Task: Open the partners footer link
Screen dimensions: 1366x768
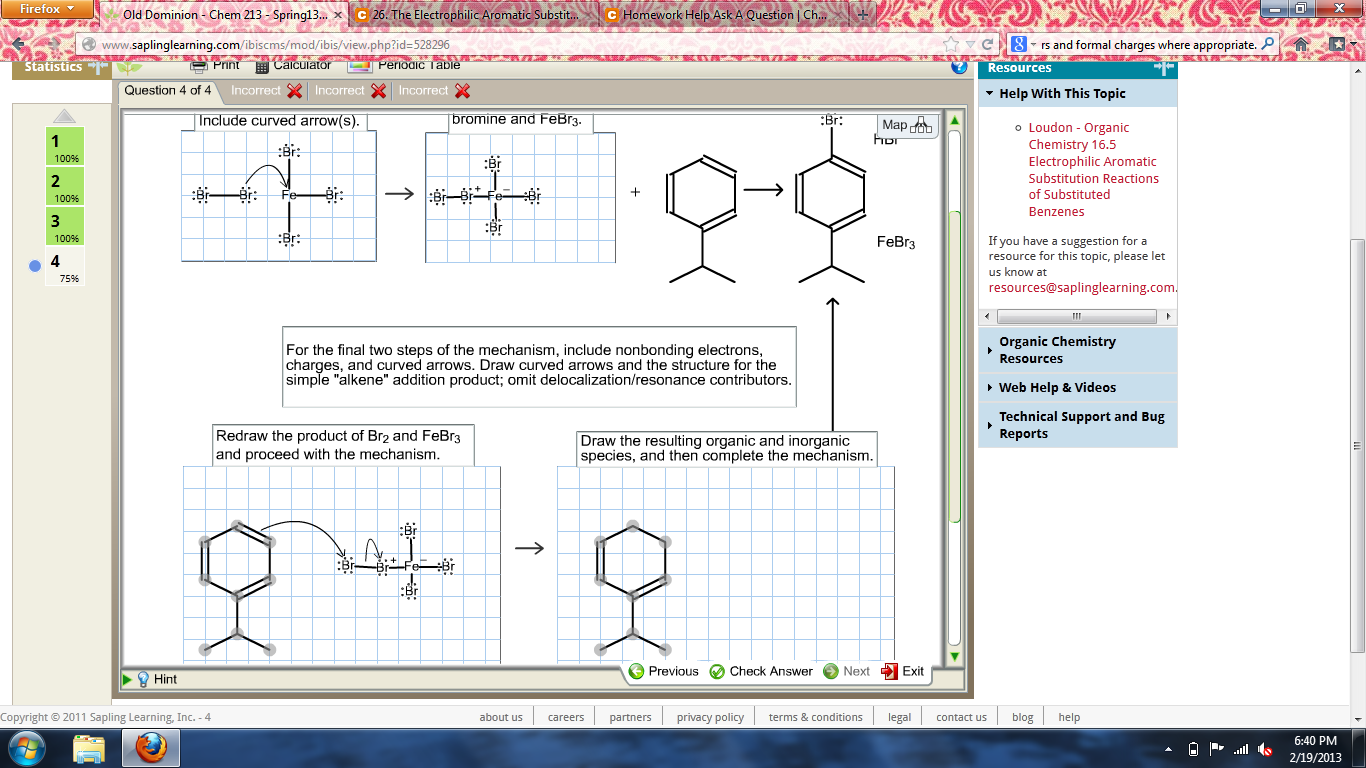Action: (631, 717)
